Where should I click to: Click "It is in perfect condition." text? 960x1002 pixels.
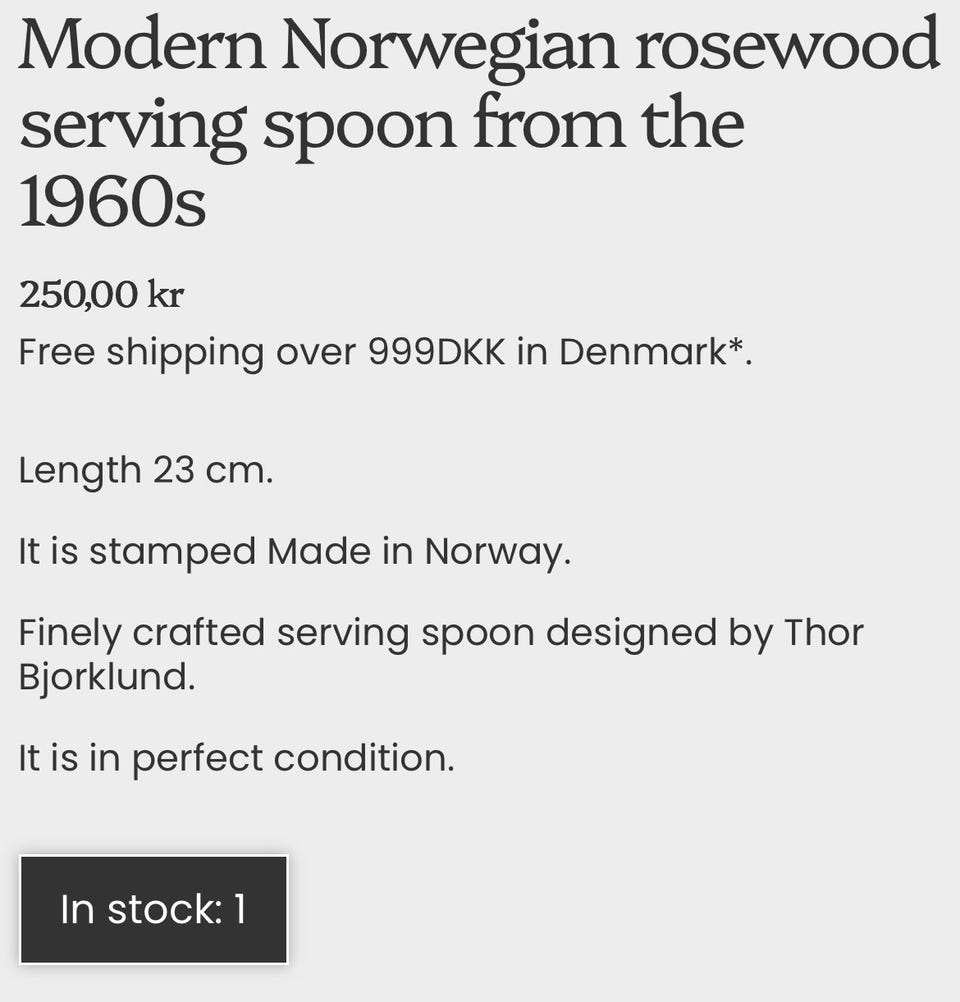236,758
